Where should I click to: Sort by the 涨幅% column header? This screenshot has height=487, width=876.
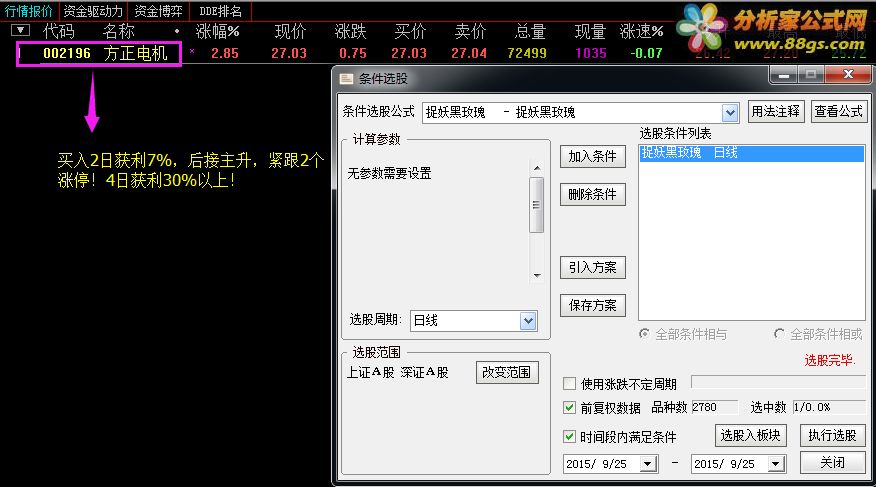click(x=217, y=31)
